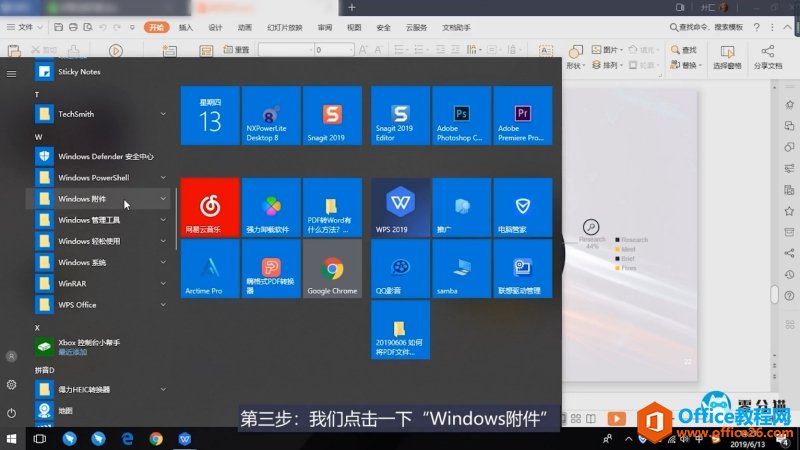Click the WPS 2019 tile

tap(400, 207)
